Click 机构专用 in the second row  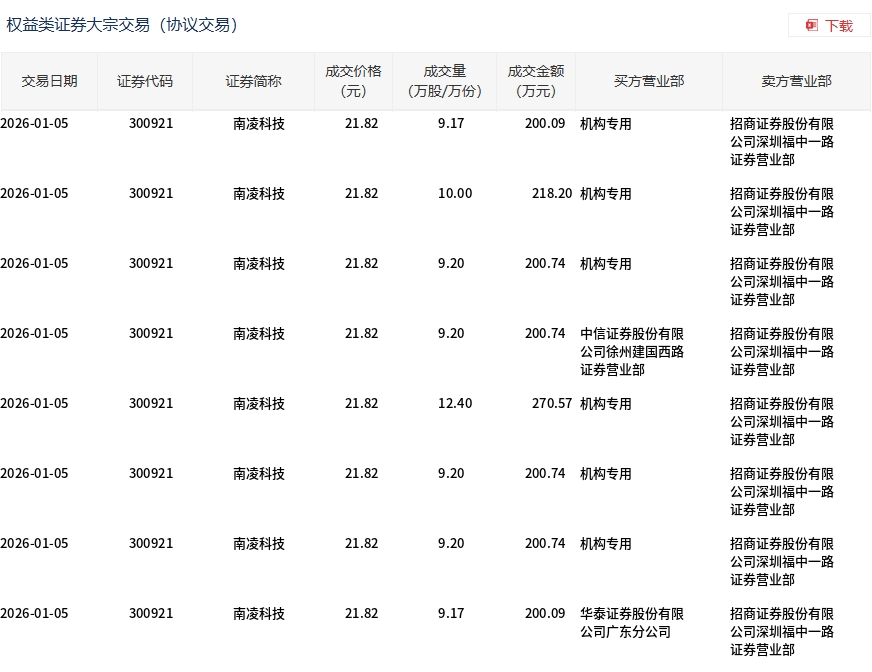point(606,193)
